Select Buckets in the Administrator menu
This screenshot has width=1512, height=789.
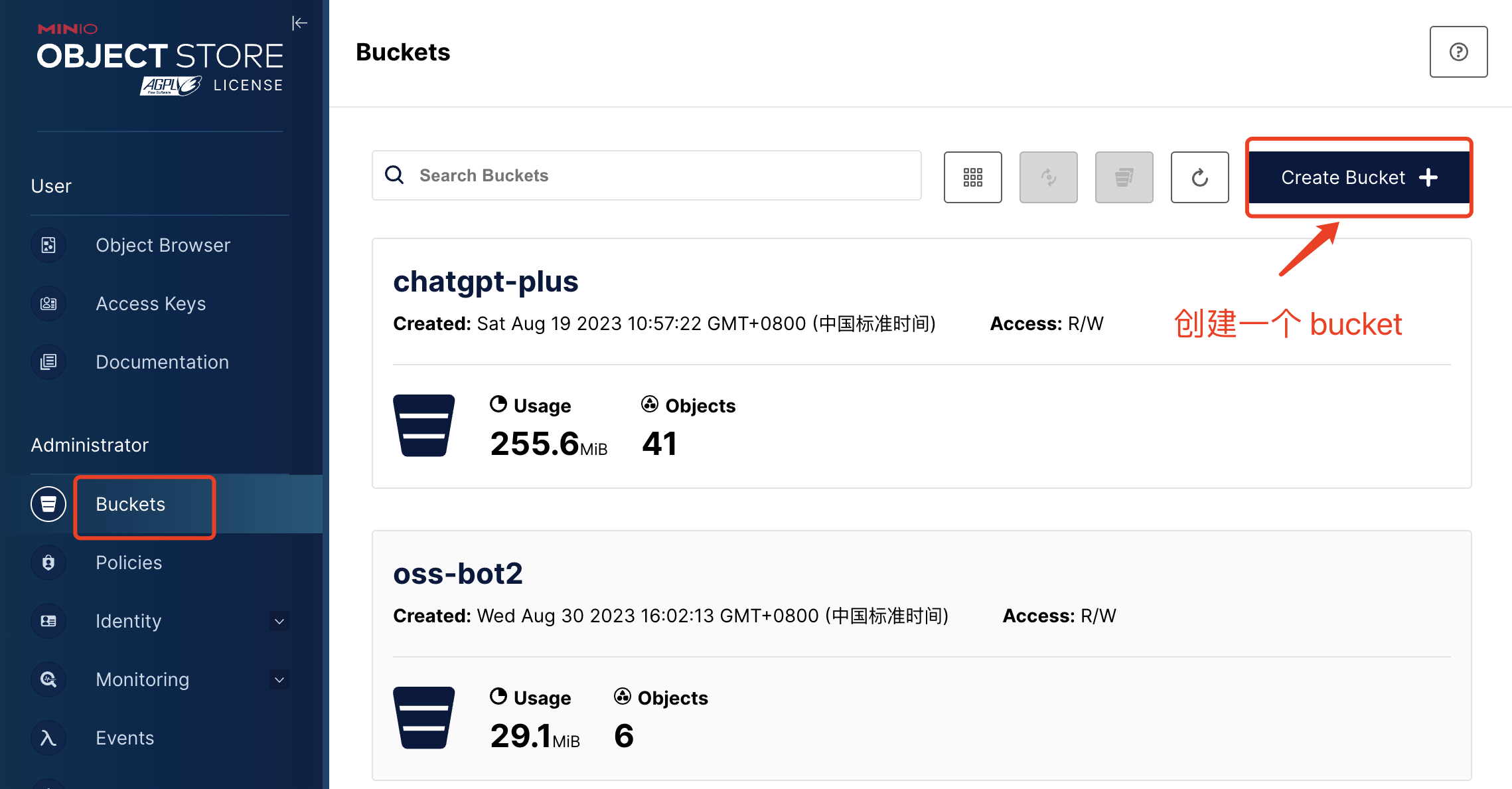(131, 504)
